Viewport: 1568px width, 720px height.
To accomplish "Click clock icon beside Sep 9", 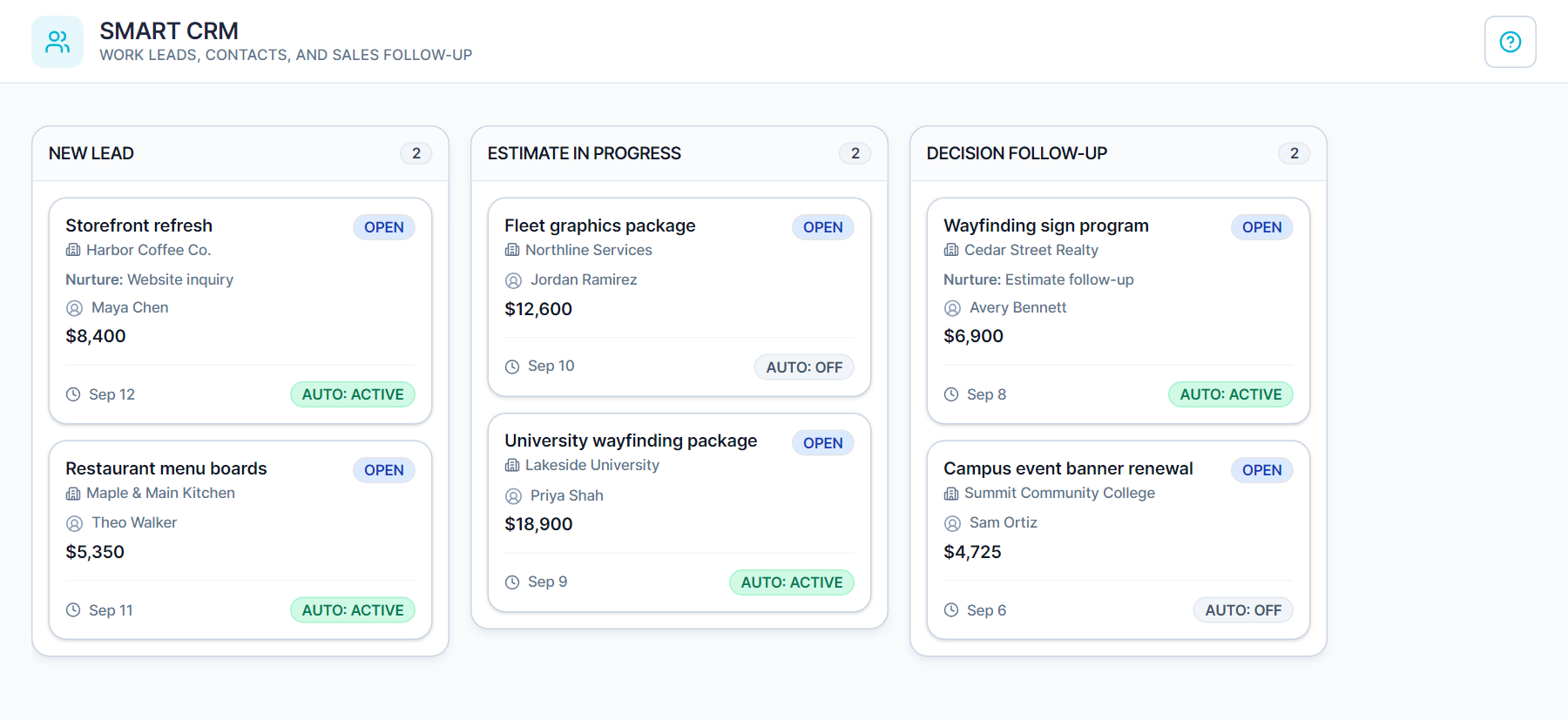I will (512, 582).
